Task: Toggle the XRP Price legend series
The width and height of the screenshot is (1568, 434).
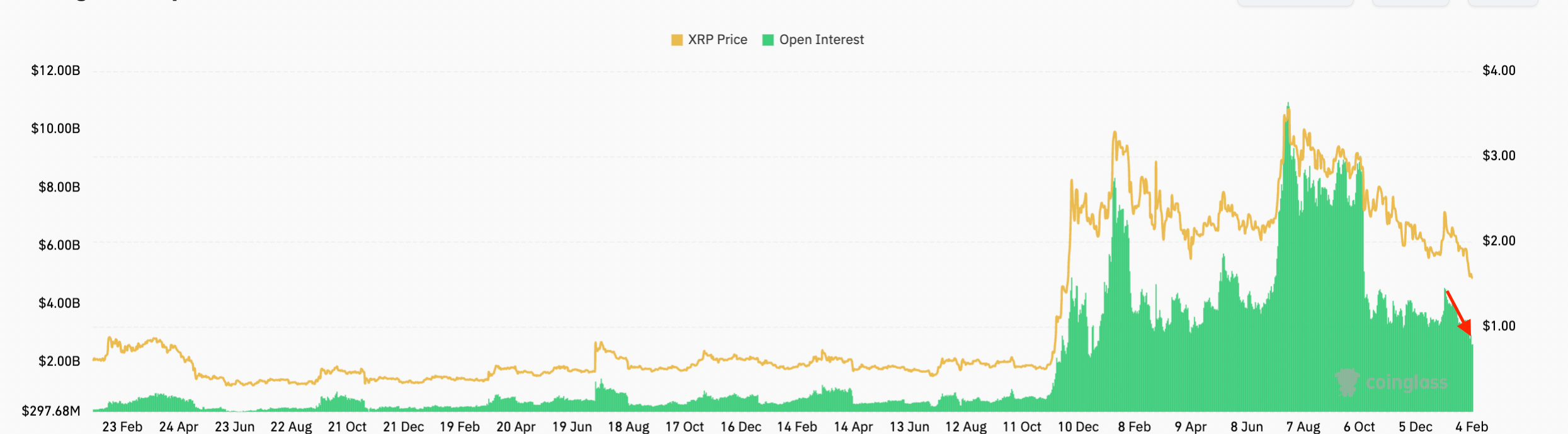Action: (x=717, y=40)
